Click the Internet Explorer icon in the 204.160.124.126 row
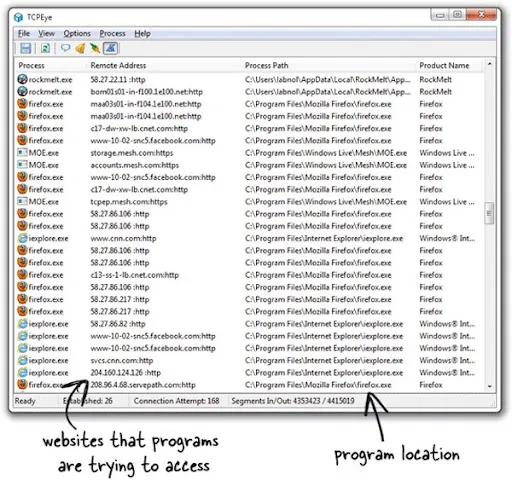 point(22,372)
